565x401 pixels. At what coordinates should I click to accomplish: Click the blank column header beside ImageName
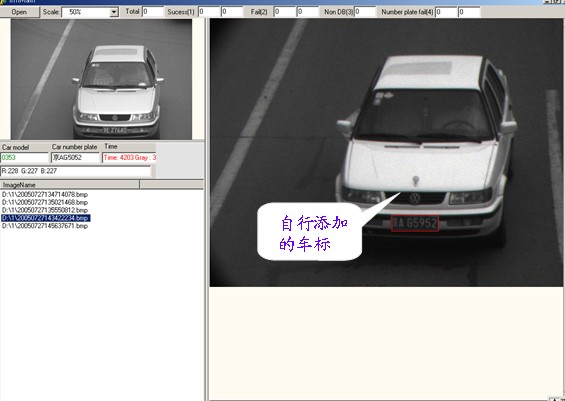[x=172, y=185]
